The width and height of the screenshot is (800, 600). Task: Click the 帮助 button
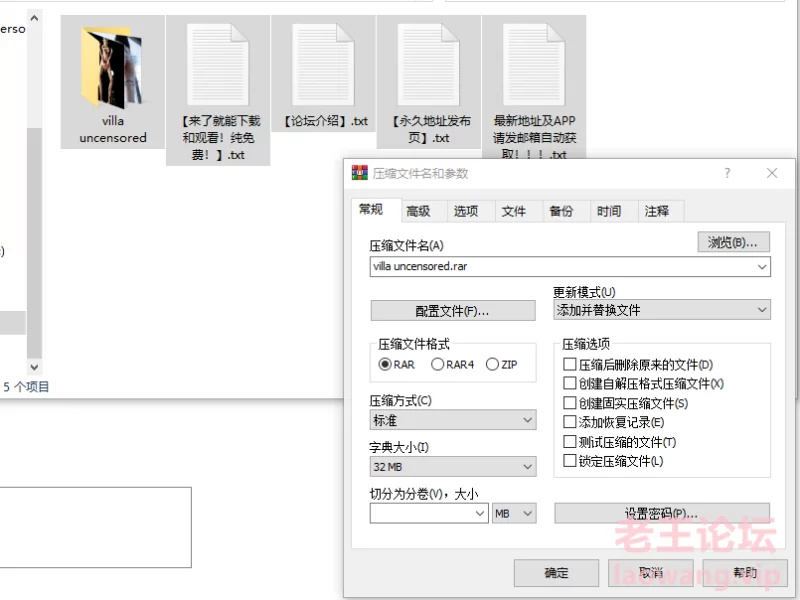(745, 573)
